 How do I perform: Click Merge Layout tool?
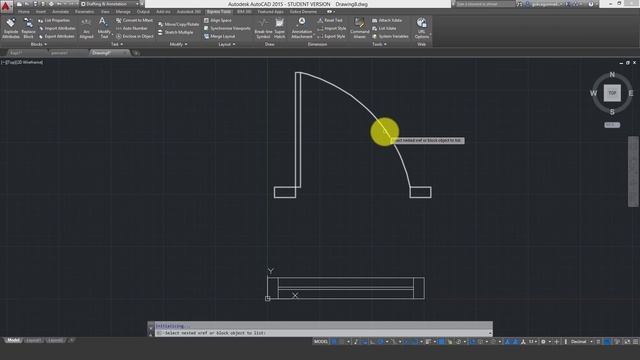[x=219, y=36]
